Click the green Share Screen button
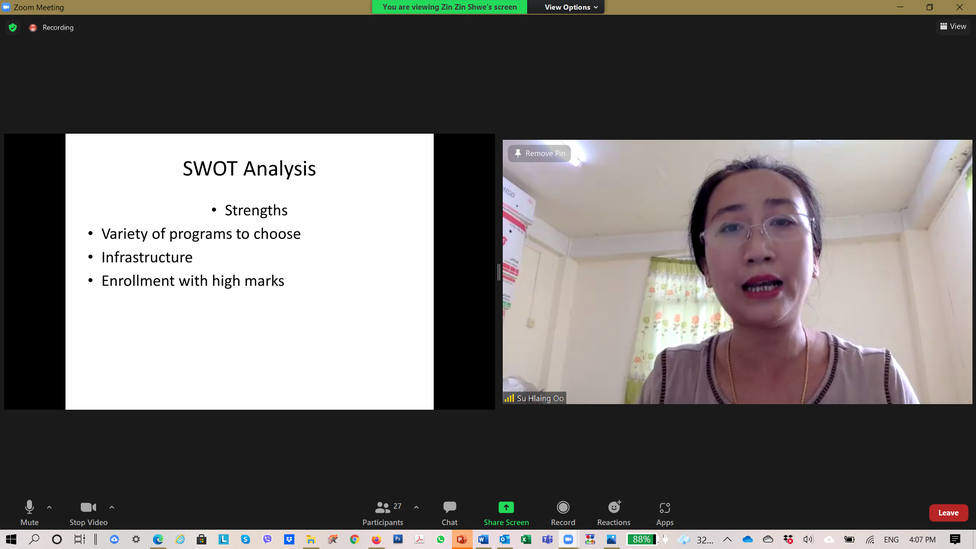 [x=506, y=513]
